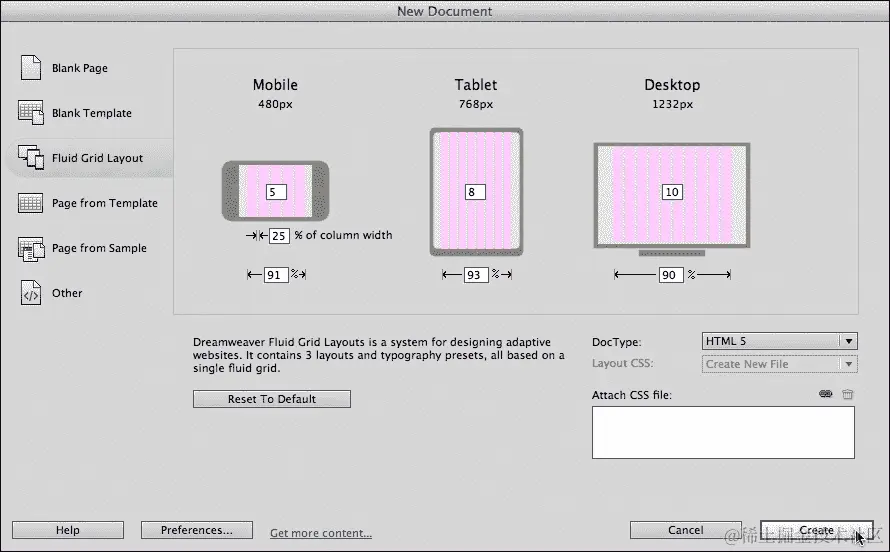Screen dimensions: 890x552
Task: Edit the Tablet column count field showing 8
Action: (475, 192)
